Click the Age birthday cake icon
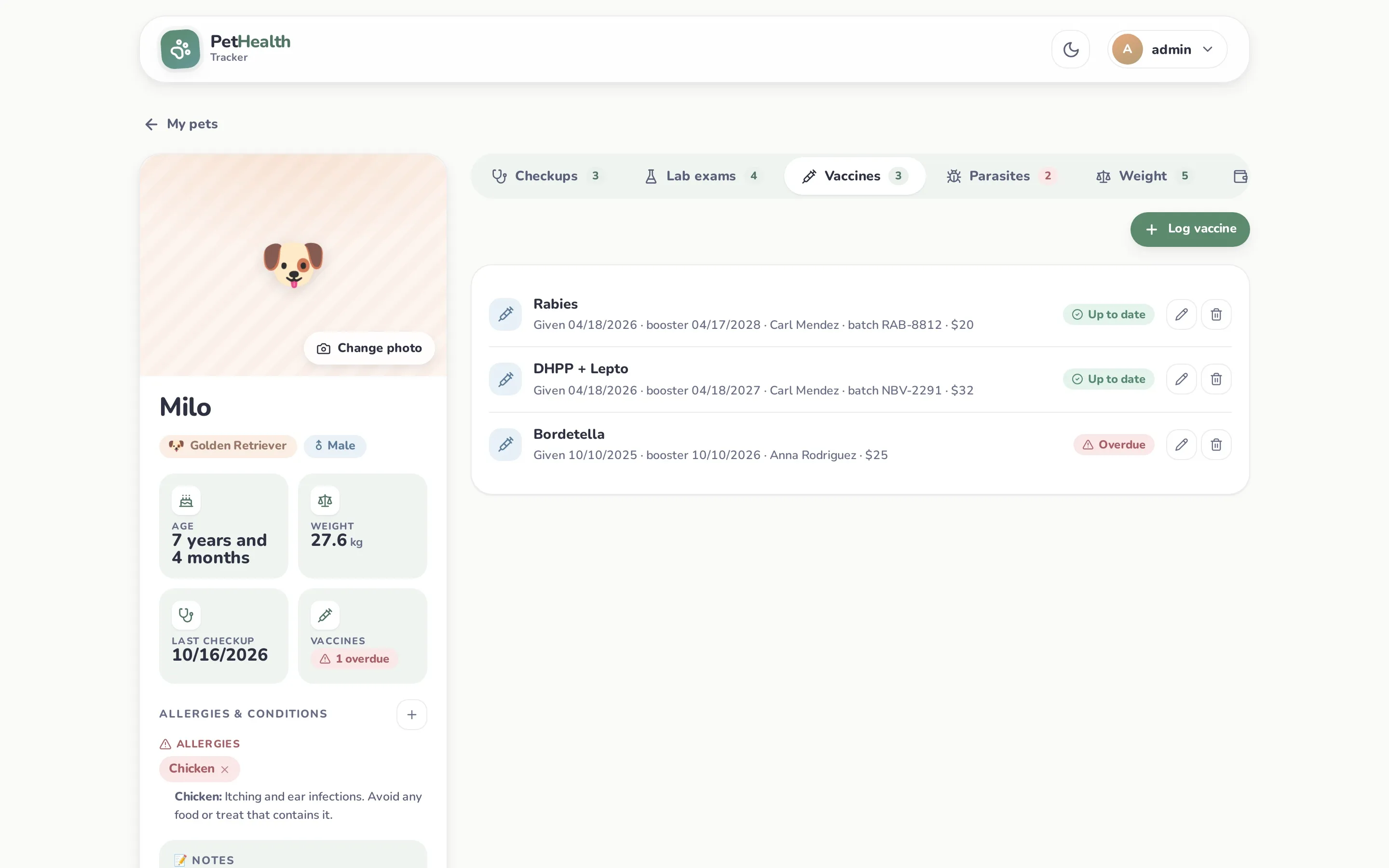 click(186, 501)
